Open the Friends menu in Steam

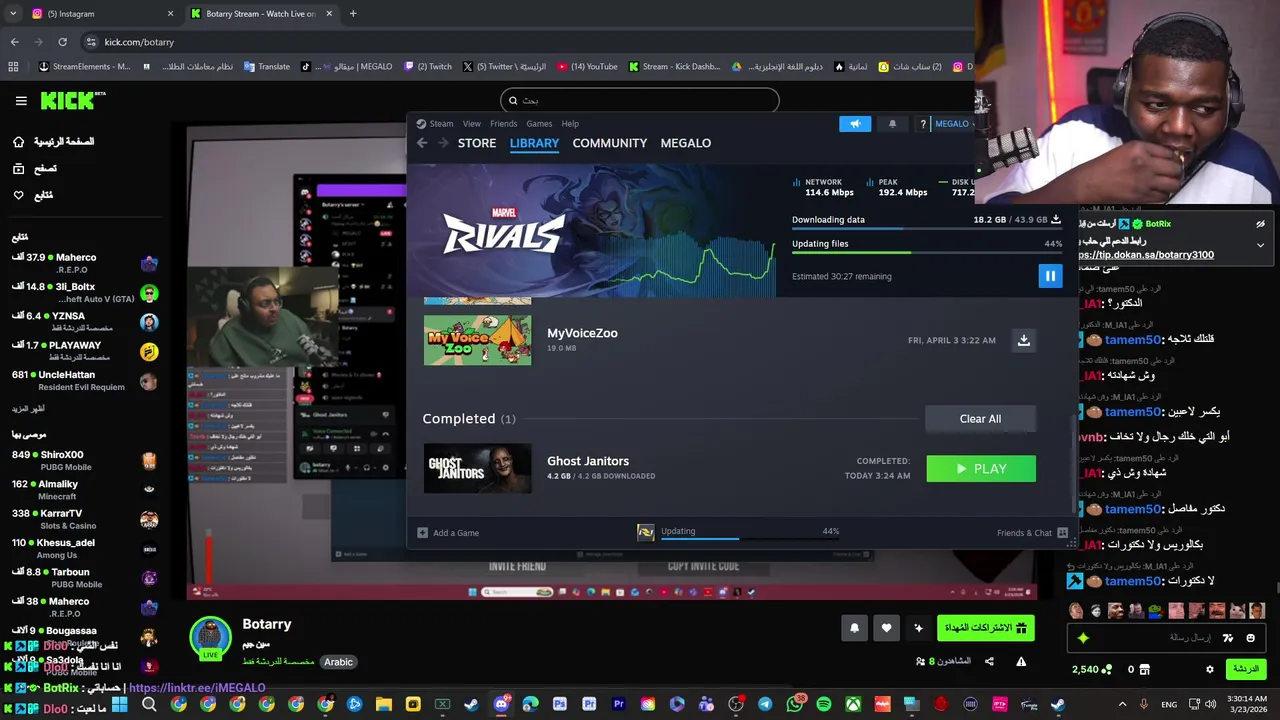coord(504,124)
